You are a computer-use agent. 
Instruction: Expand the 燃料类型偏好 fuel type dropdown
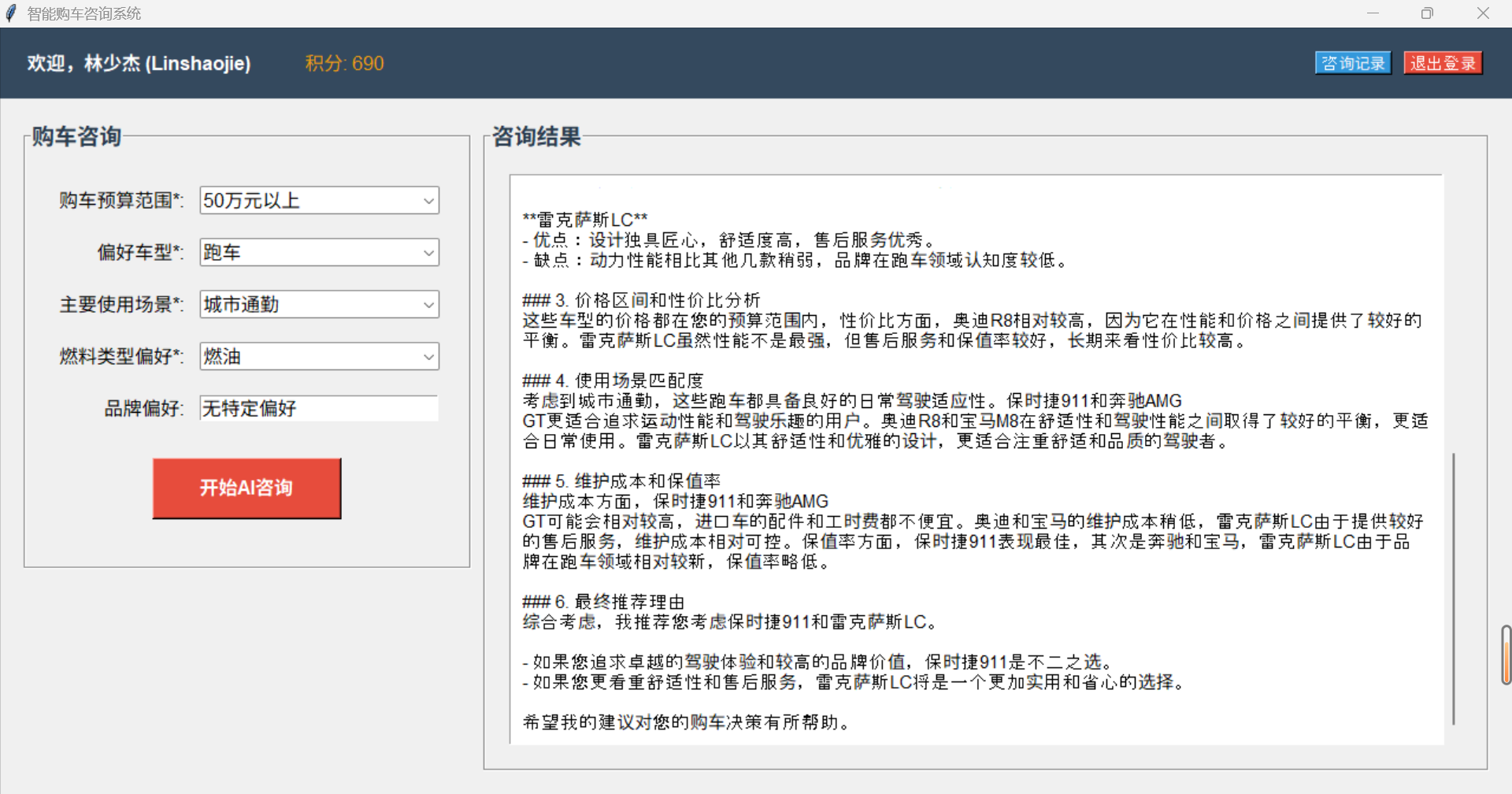pyautogui.click(x=319, y=356)
